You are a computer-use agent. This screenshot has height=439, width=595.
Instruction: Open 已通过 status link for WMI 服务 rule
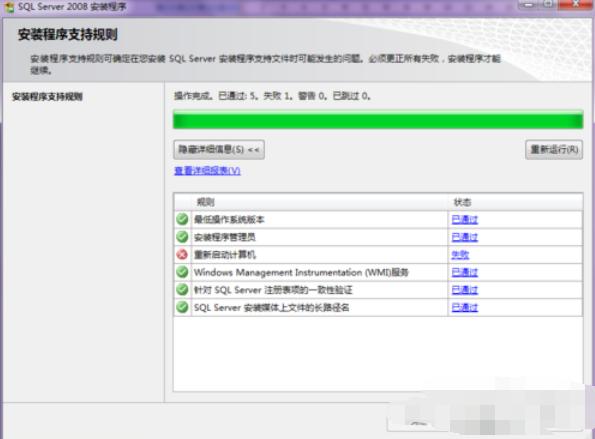[464, 272]
